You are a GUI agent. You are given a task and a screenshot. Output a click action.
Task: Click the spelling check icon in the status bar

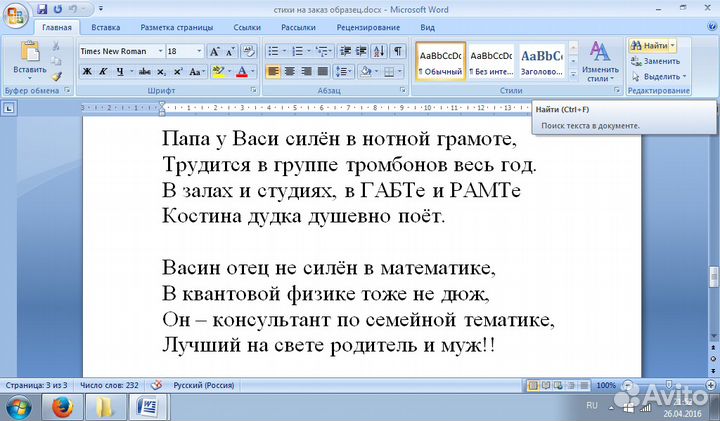(x=156, y=385)
